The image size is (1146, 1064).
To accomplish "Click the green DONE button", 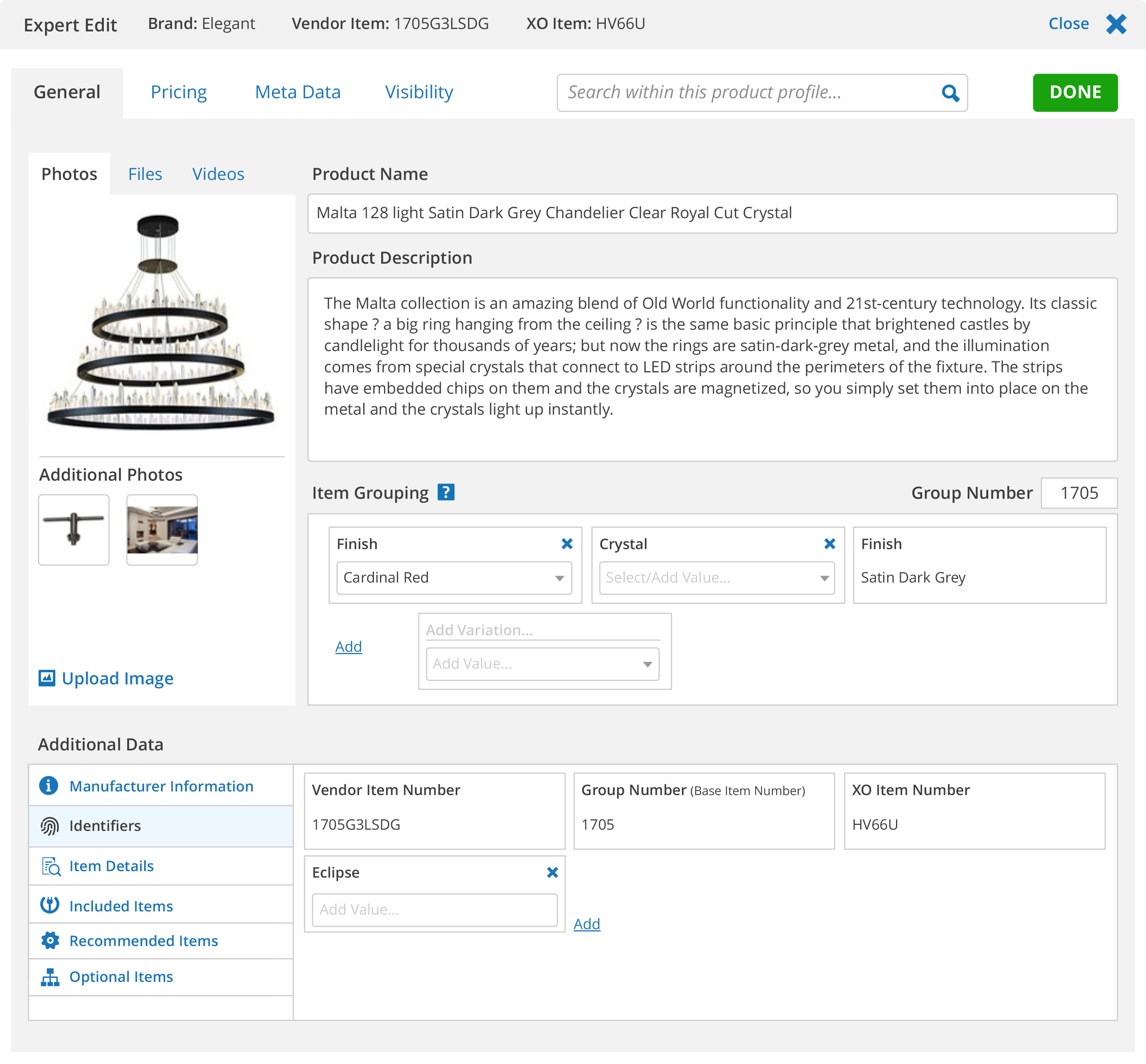I will [1075, 92].
